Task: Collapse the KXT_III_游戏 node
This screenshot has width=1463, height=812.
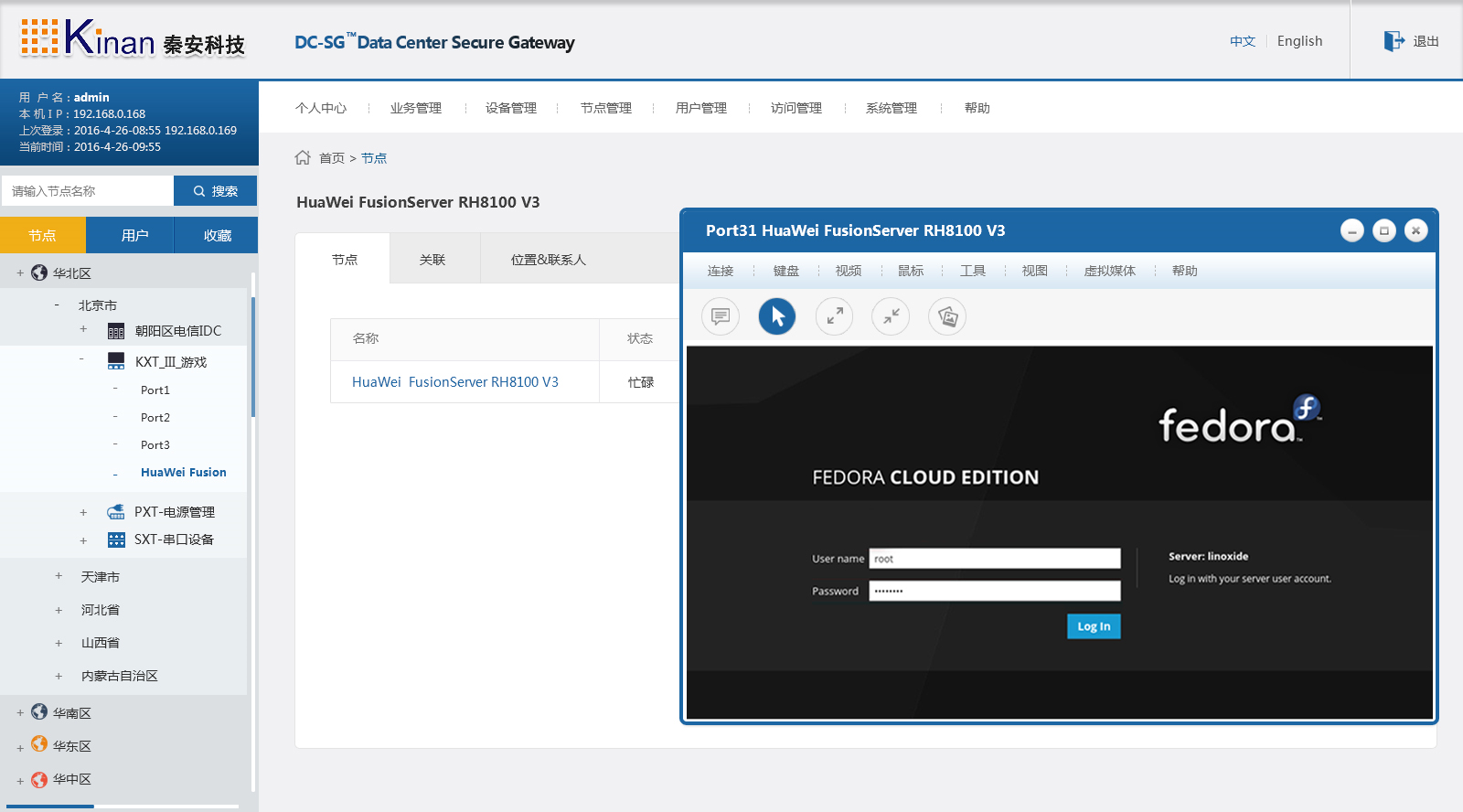Action: 82,359
